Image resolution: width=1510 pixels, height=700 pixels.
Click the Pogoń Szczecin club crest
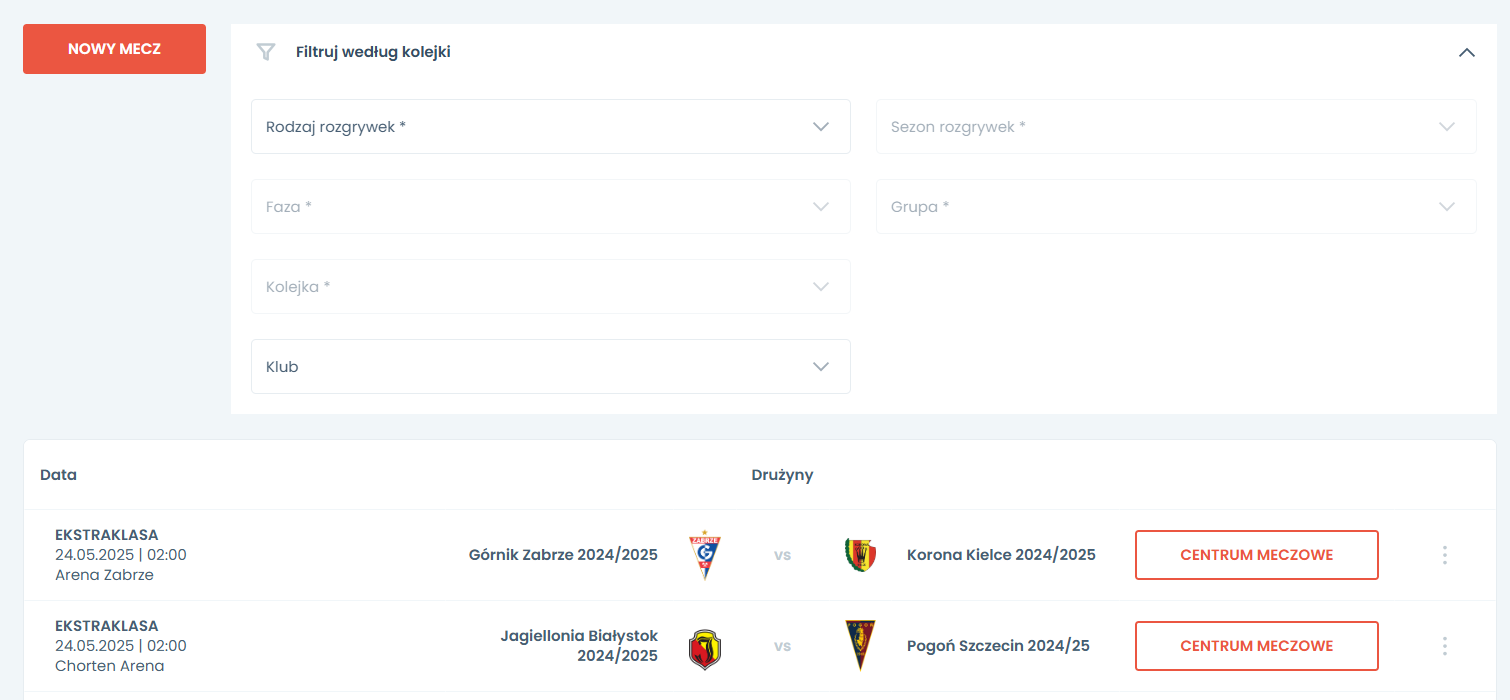860,646
